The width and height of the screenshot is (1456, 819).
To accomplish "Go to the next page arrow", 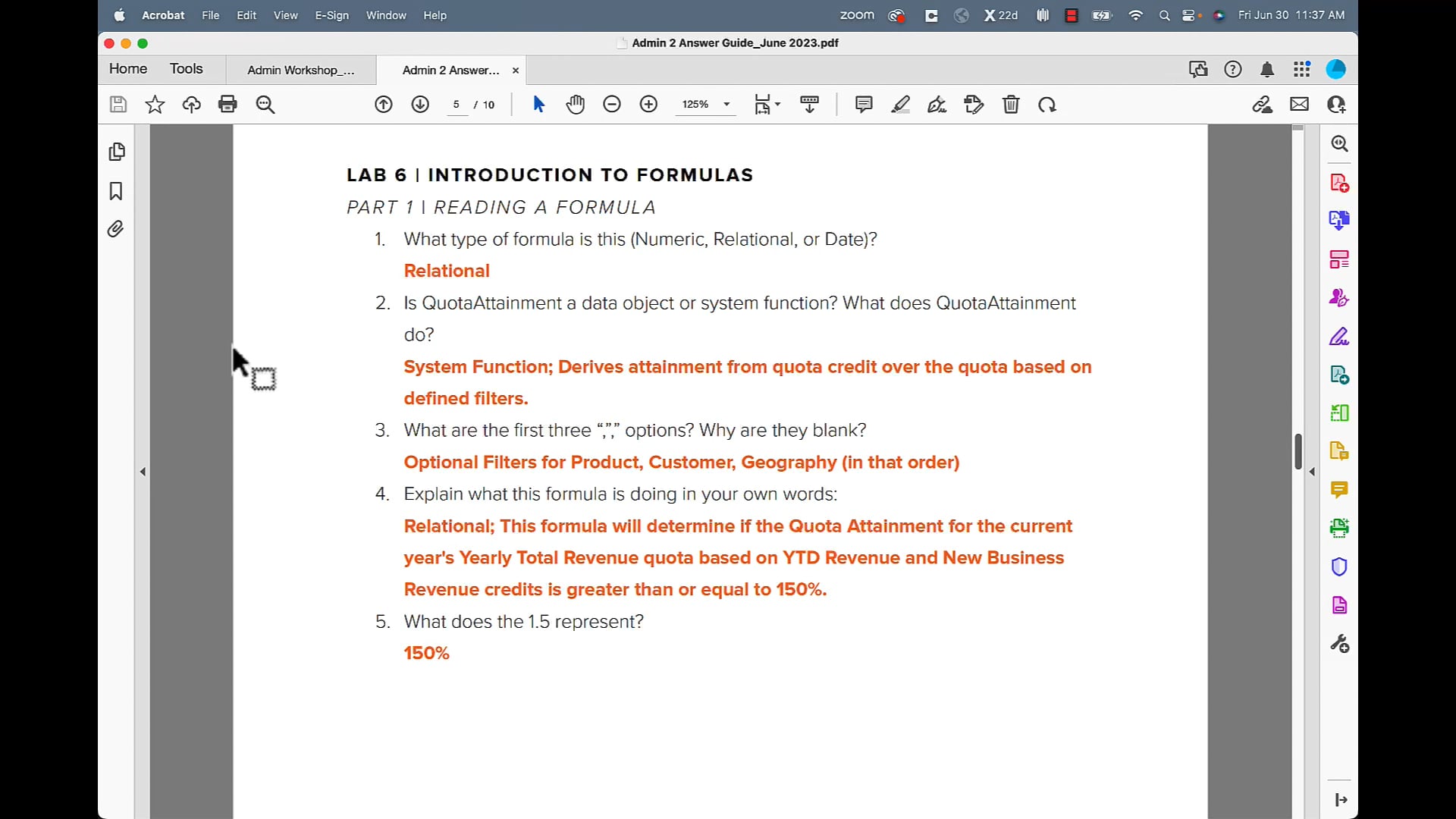I will coord(420,105).
